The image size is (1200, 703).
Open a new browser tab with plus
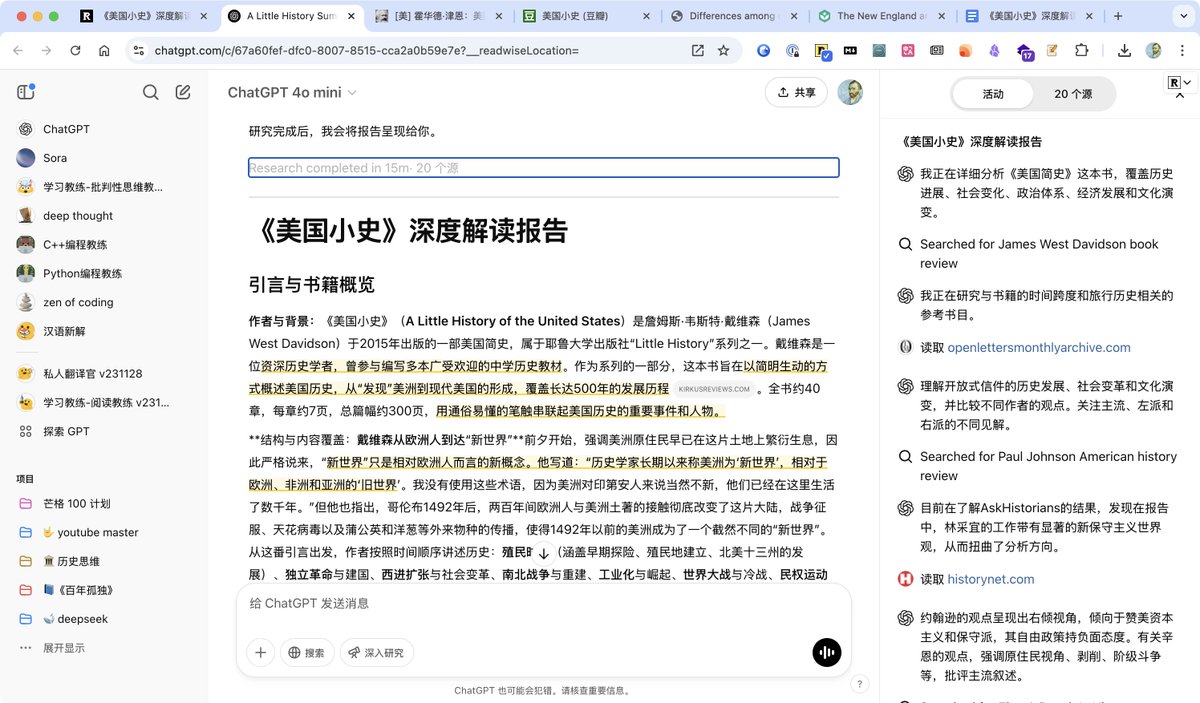pyautogui.click(x=1118, y=16)
